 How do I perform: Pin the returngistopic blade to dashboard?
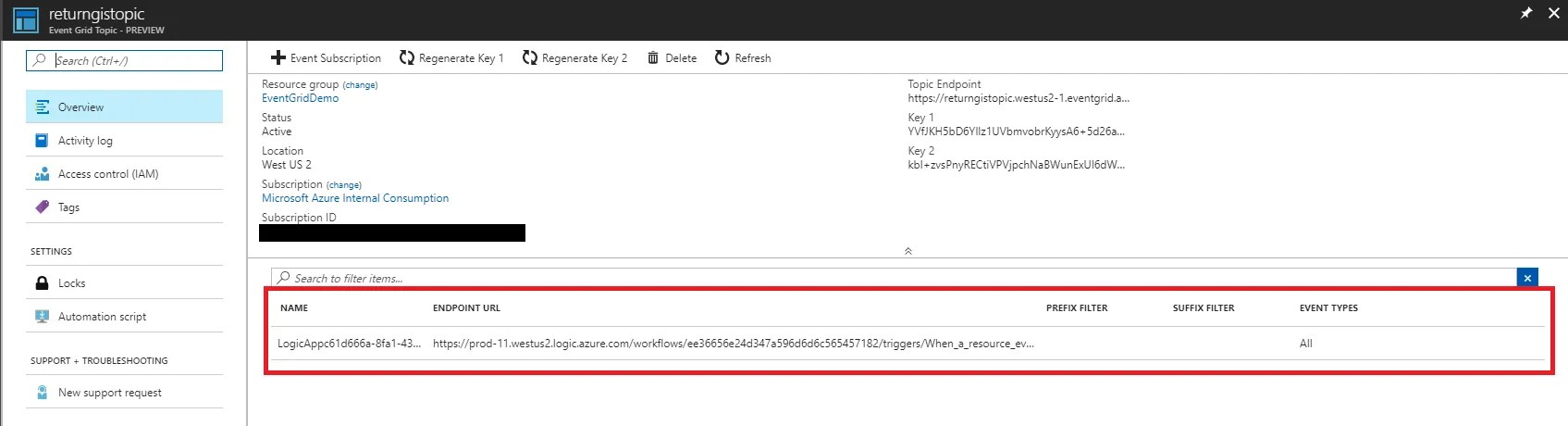point(1526,13)
